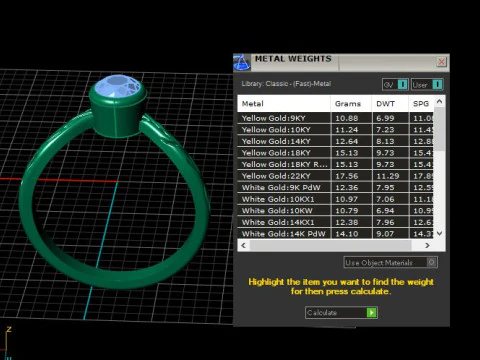480x360 pixels.
Task: Click the table's horizontal scroll right arrow
Action: [427, 246]
